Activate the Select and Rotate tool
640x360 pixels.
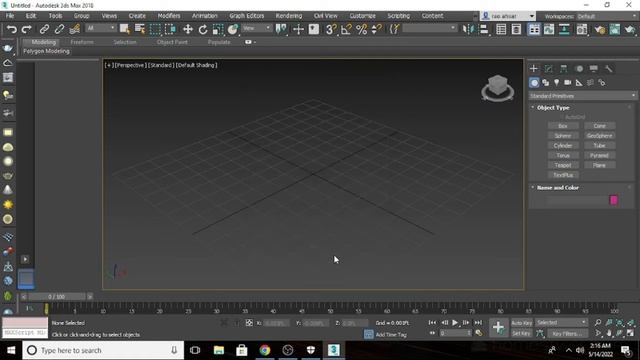coord(203,29)
